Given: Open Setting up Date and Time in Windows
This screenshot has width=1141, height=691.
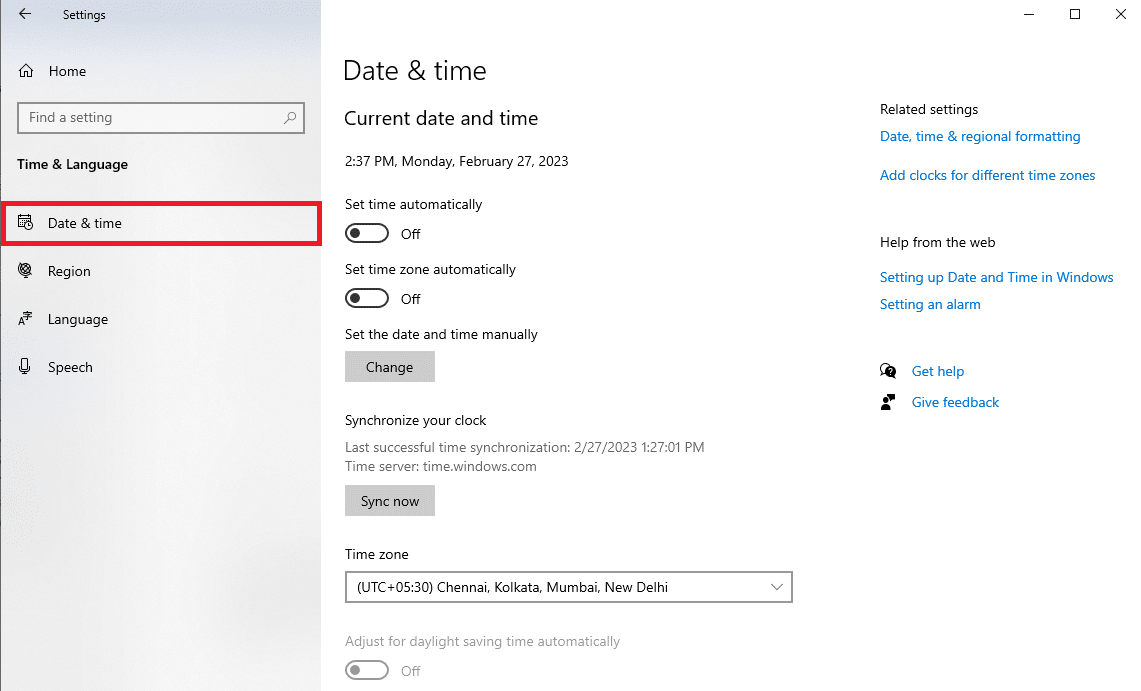Looking at the screenshot, I should 996,277.
